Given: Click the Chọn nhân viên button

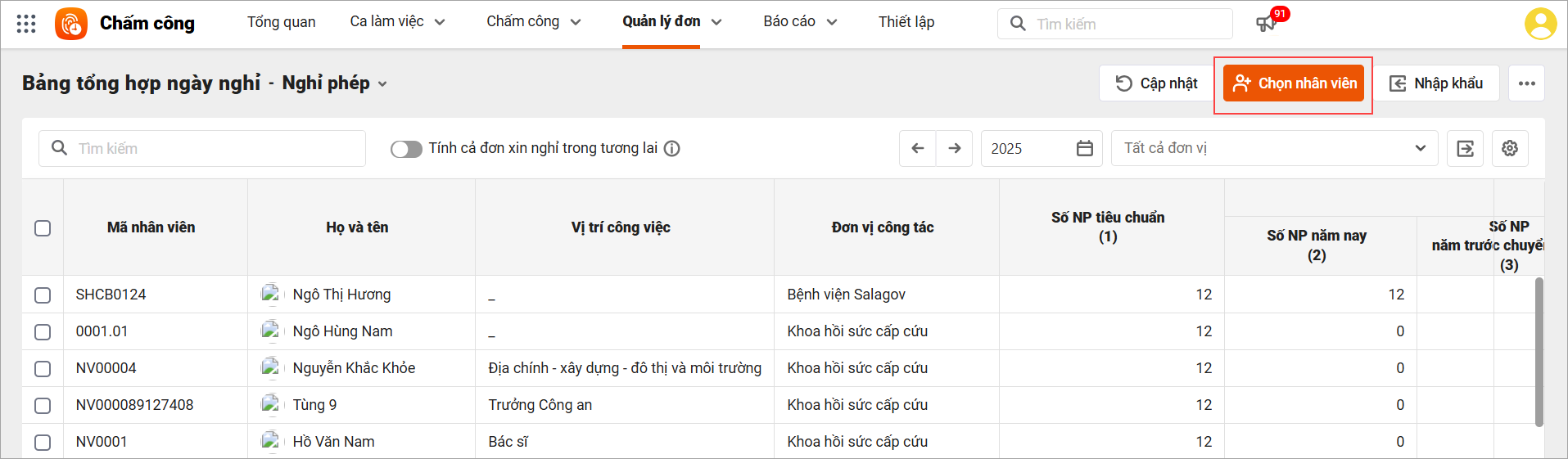Looking at the screenshot, I should pos(1294,83).
